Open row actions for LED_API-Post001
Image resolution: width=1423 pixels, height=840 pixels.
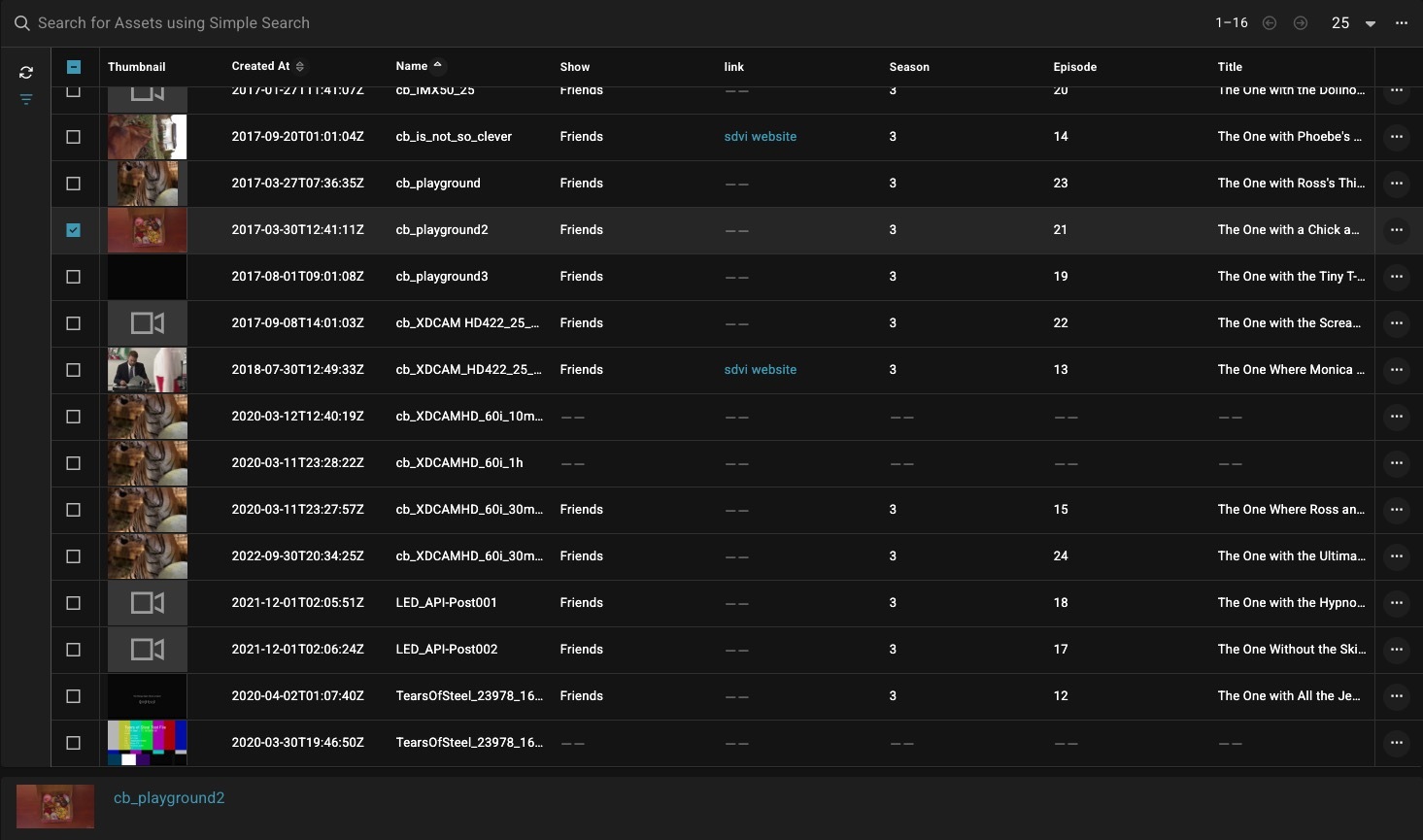pos(1396,603)
